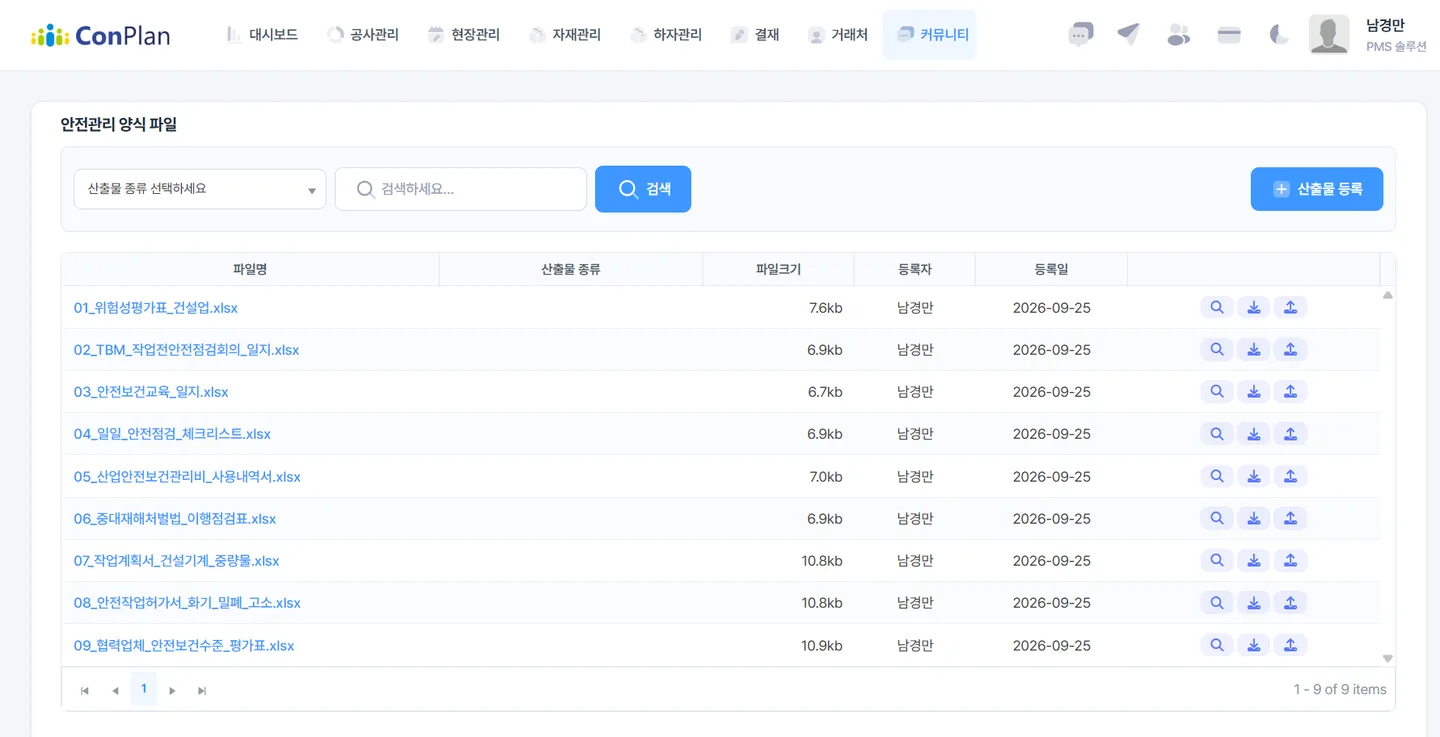This screenshot has height=737, width=1440.
Task: Go to next page in pager
Action: 173,690
